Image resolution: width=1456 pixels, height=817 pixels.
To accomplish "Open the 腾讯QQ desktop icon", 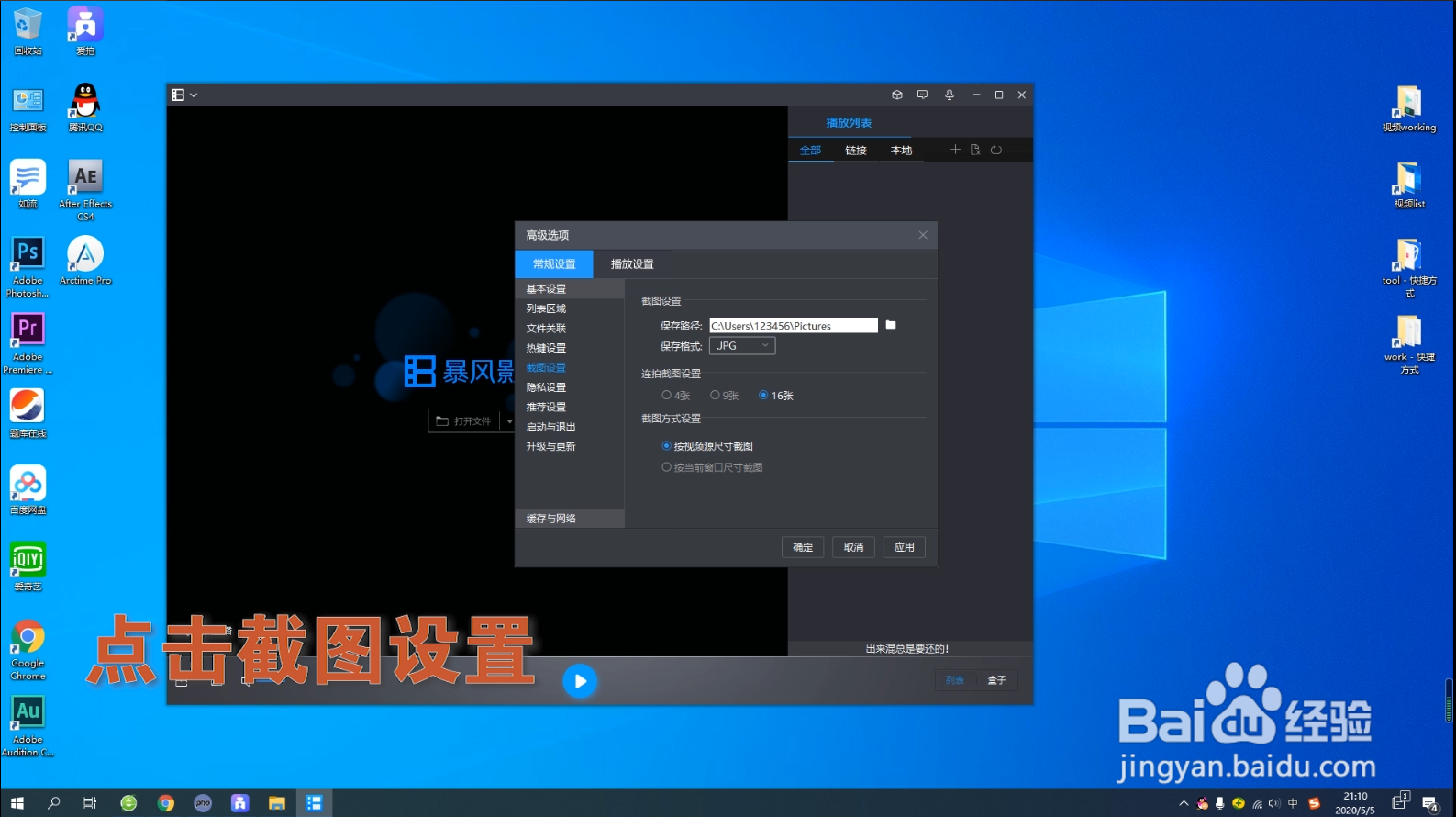I will coord(85,107).
